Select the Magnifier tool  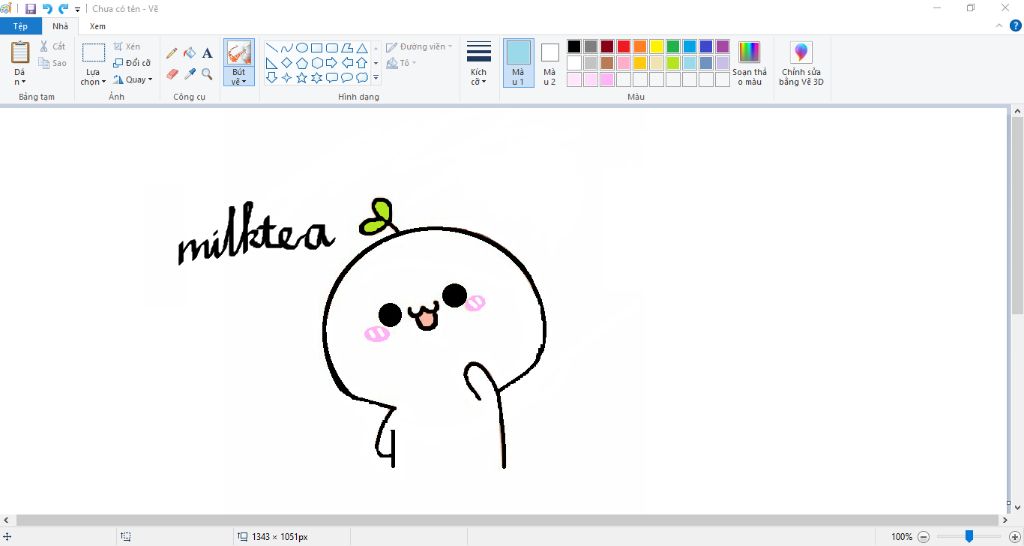coord(207,74)
